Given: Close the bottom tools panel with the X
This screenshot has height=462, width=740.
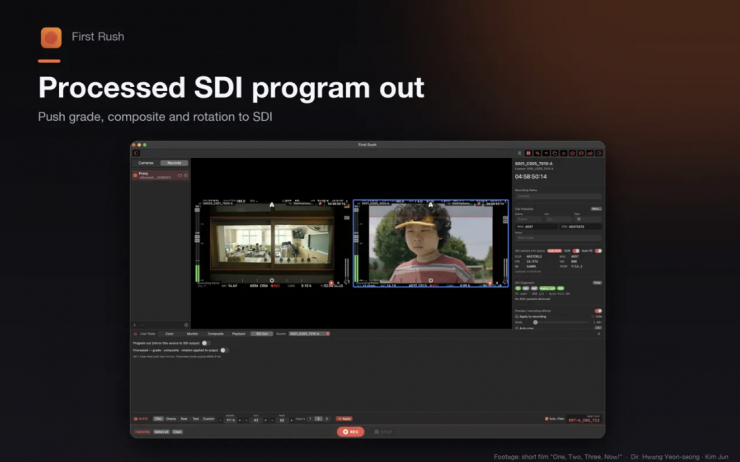Looking at the screenshot, I should click(599, 334).
